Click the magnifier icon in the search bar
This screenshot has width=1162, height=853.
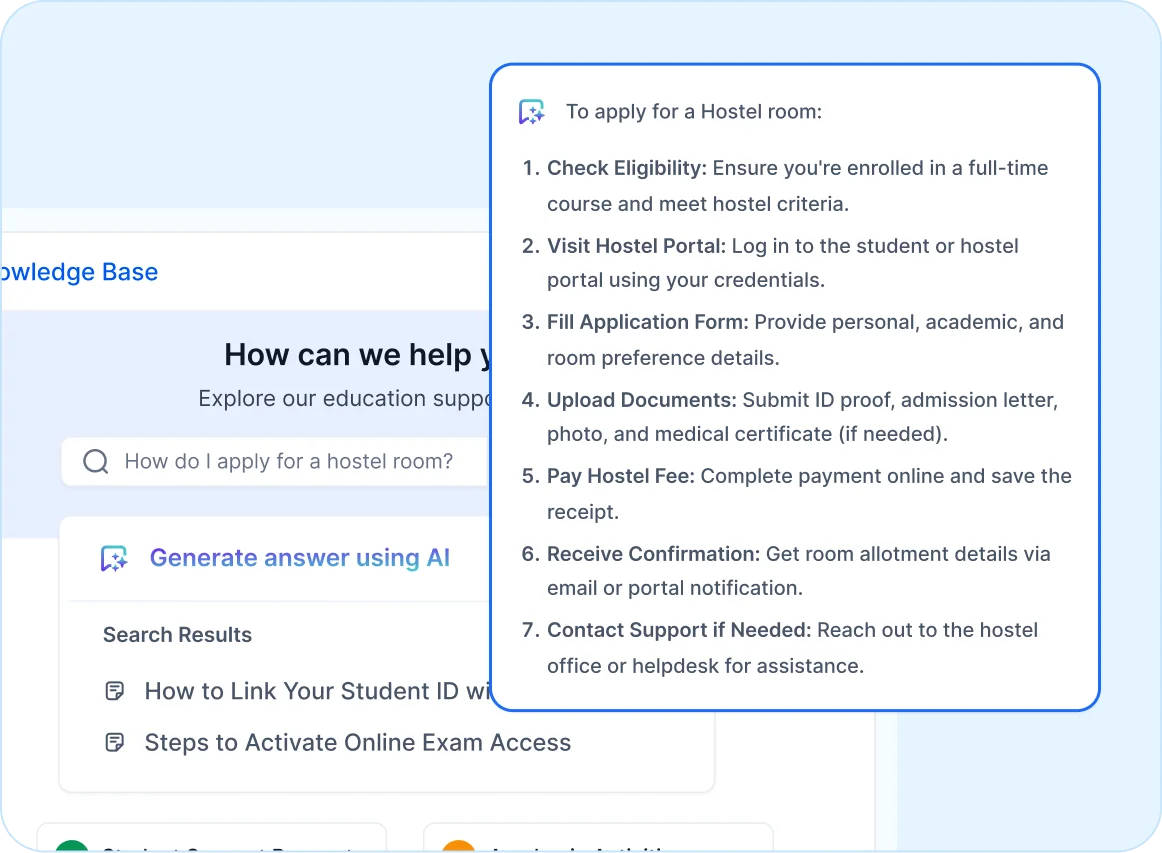click(95, 461)
